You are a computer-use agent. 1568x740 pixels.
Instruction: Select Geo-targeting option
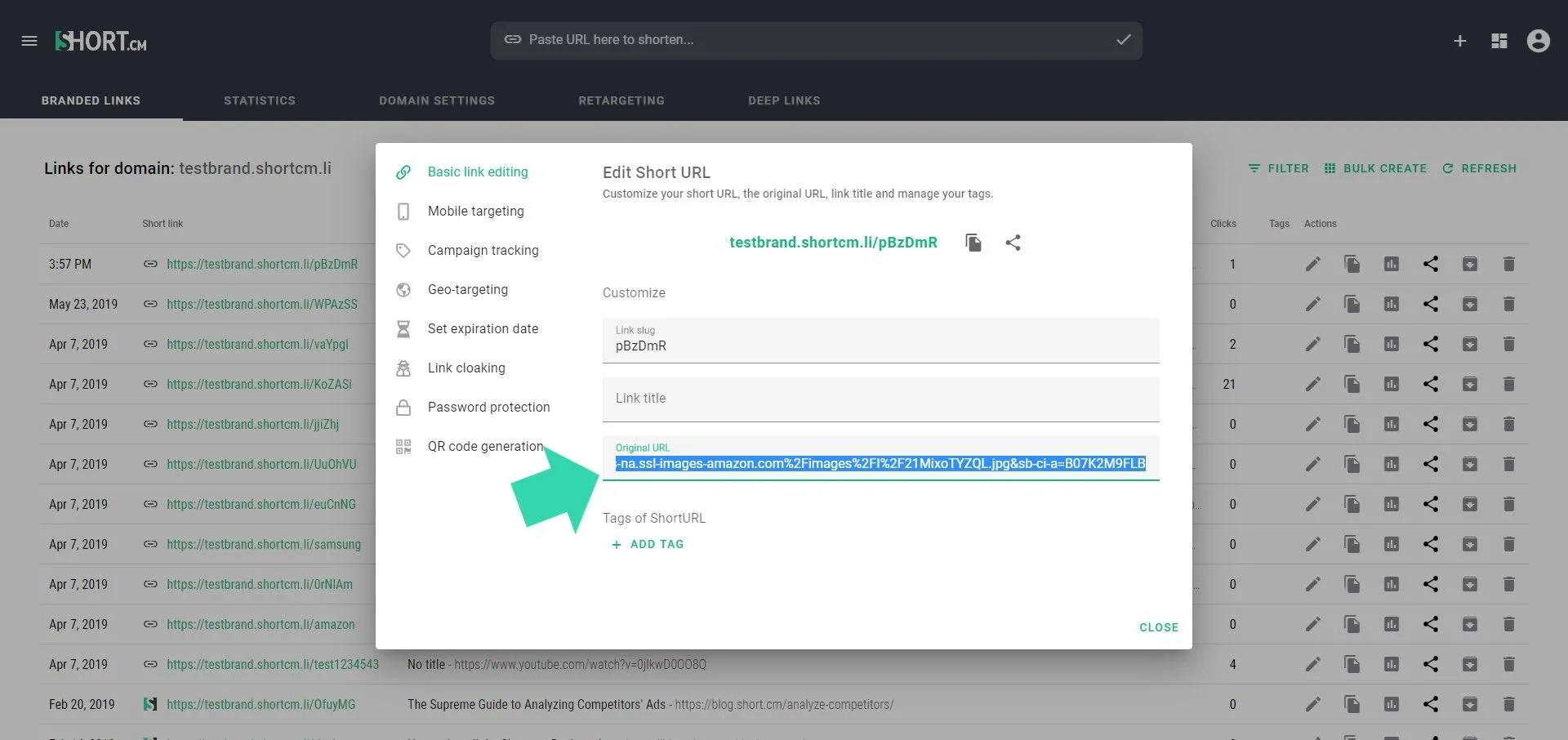point(467,289)
